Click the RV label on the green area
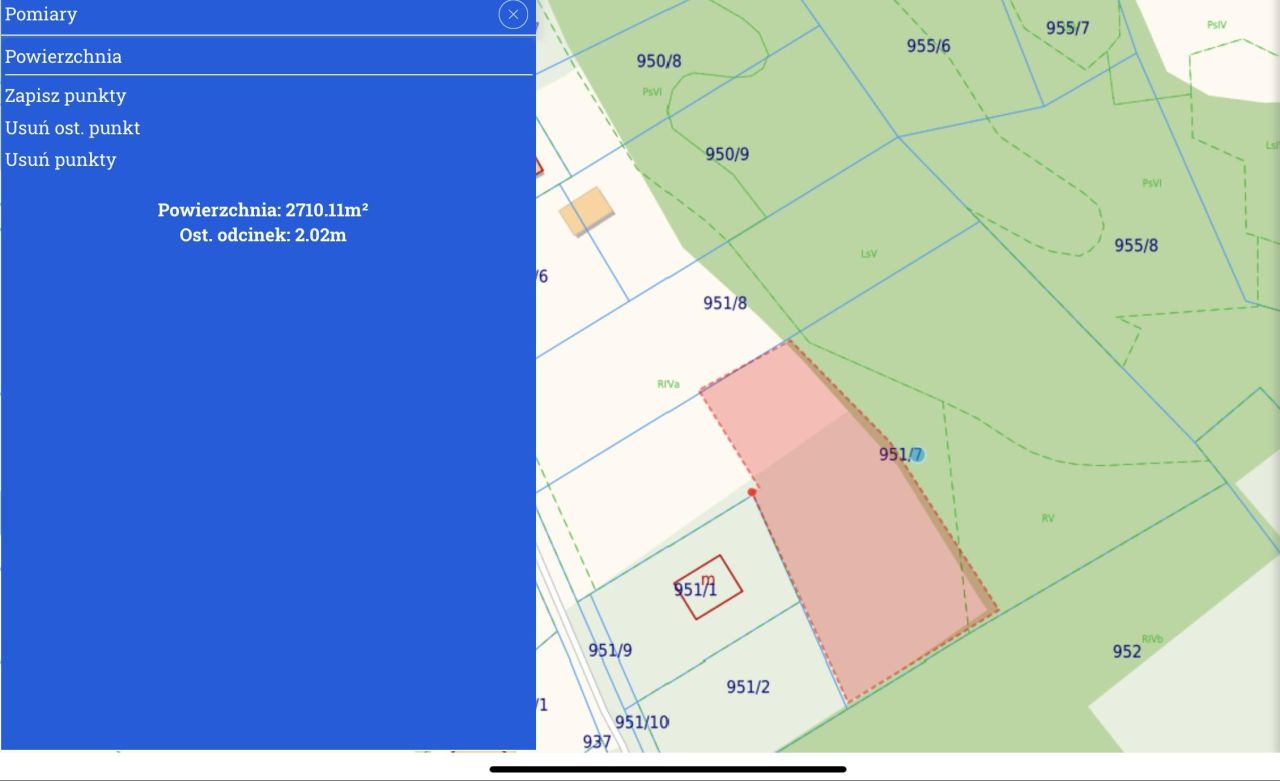This screenshot has width=1280, height=781. click(x=1046, y=517)
